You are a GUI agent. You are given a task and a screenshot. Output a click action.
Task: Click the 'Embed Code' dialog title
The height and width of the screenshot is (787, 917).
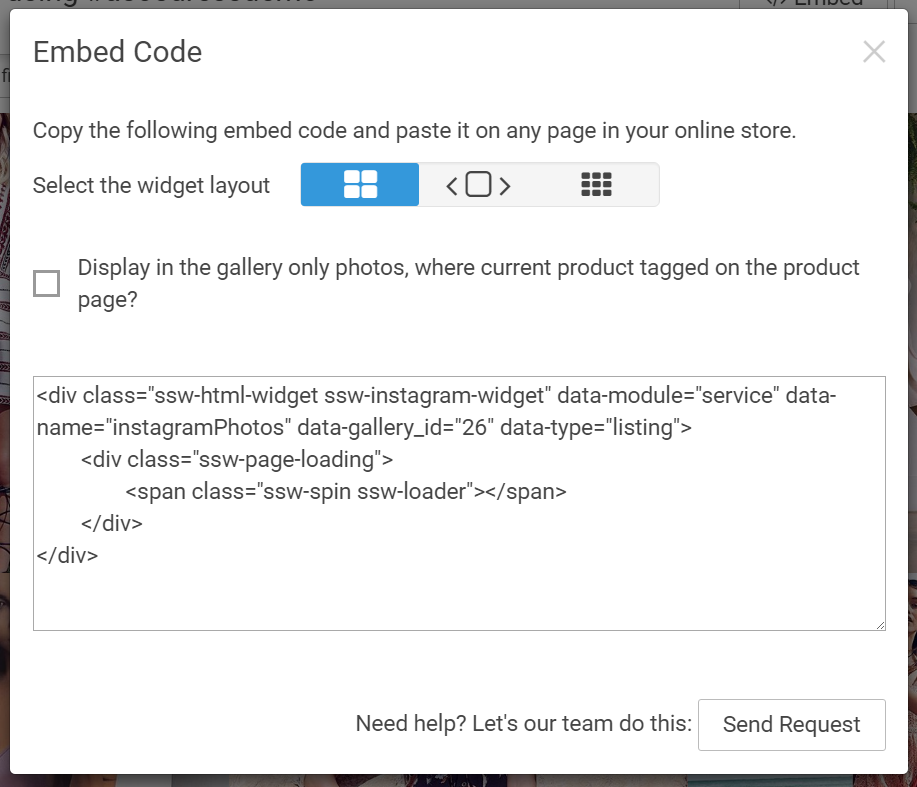(x=118, y=52)
